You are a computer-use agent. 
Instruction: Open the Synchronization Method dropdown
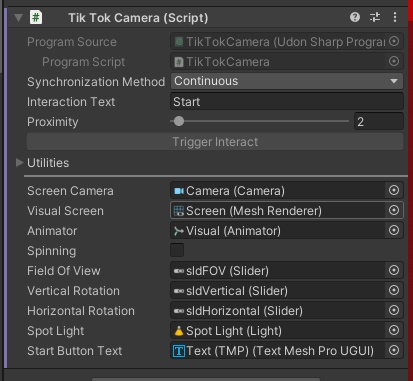287,81
